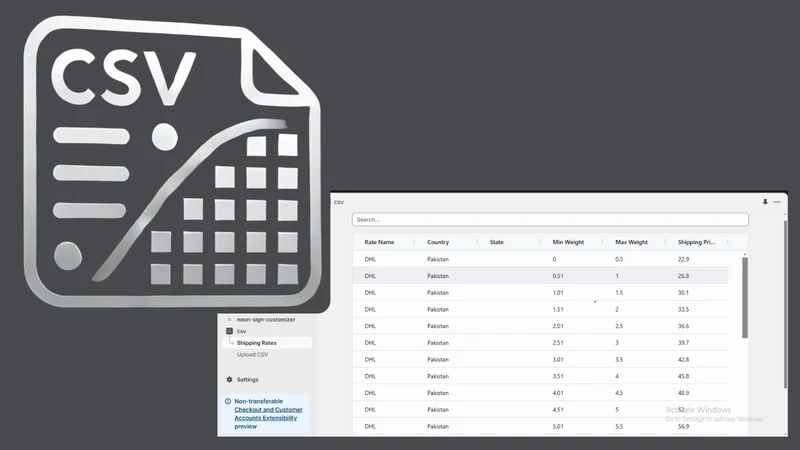Sort by the Shipping Pri... column header
The height and width of the screenshot is (450, 800).
pos(696,242)
